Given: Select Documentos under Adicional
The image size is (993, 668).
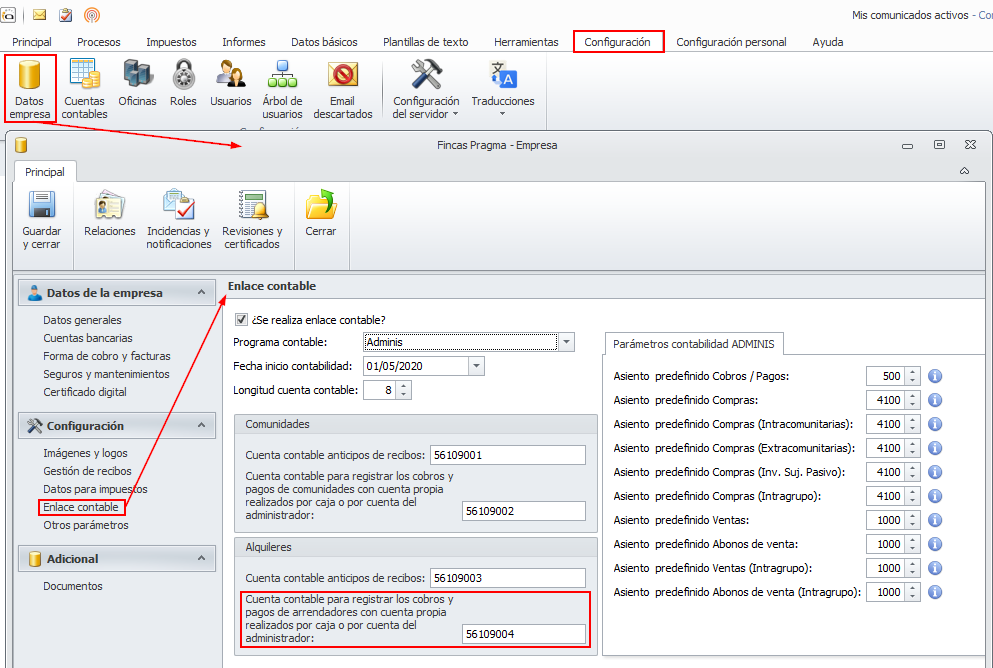Looking at the screenshot, I should pos(73,586).
